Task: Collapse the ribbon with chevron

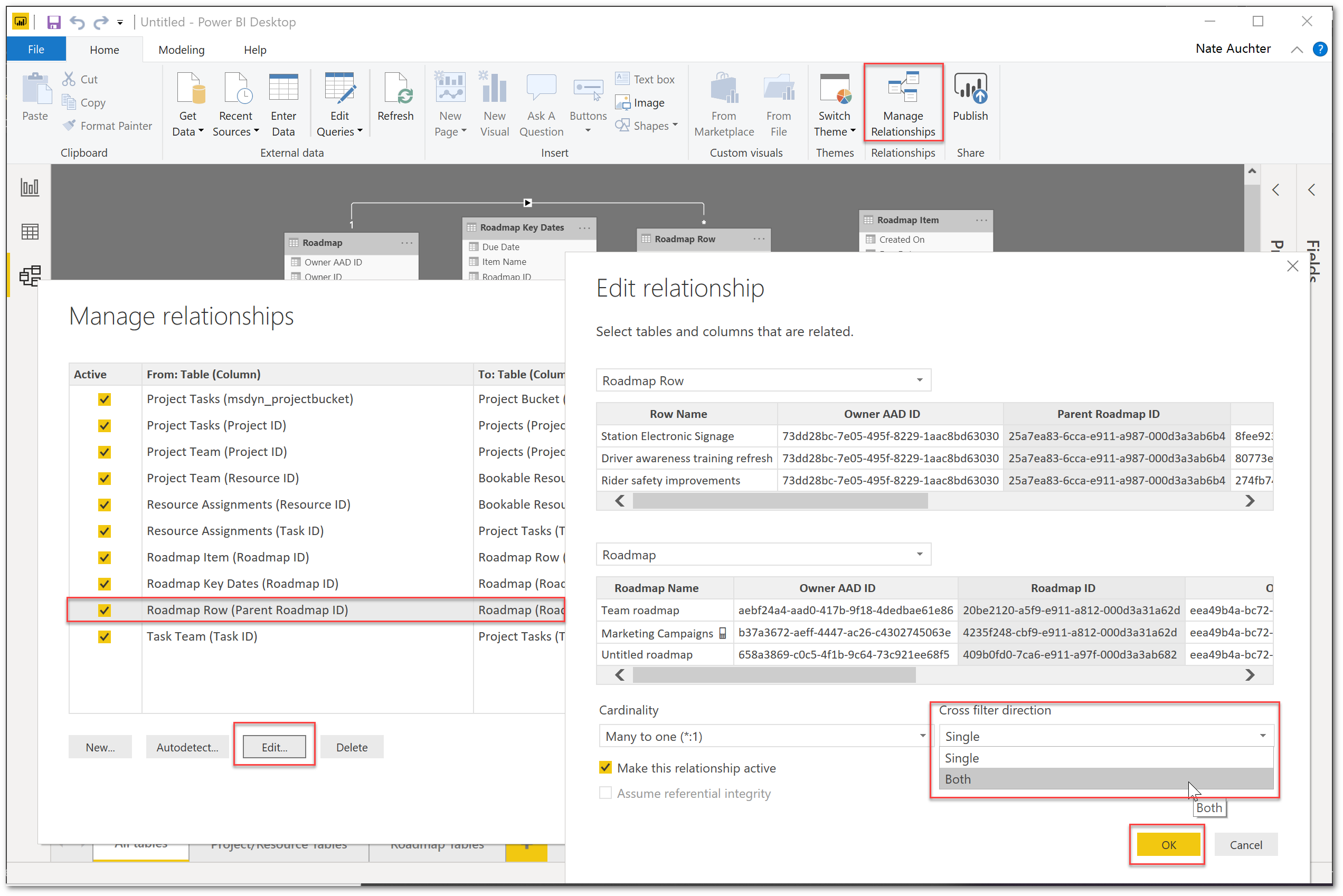Action: coord(1297,50)
